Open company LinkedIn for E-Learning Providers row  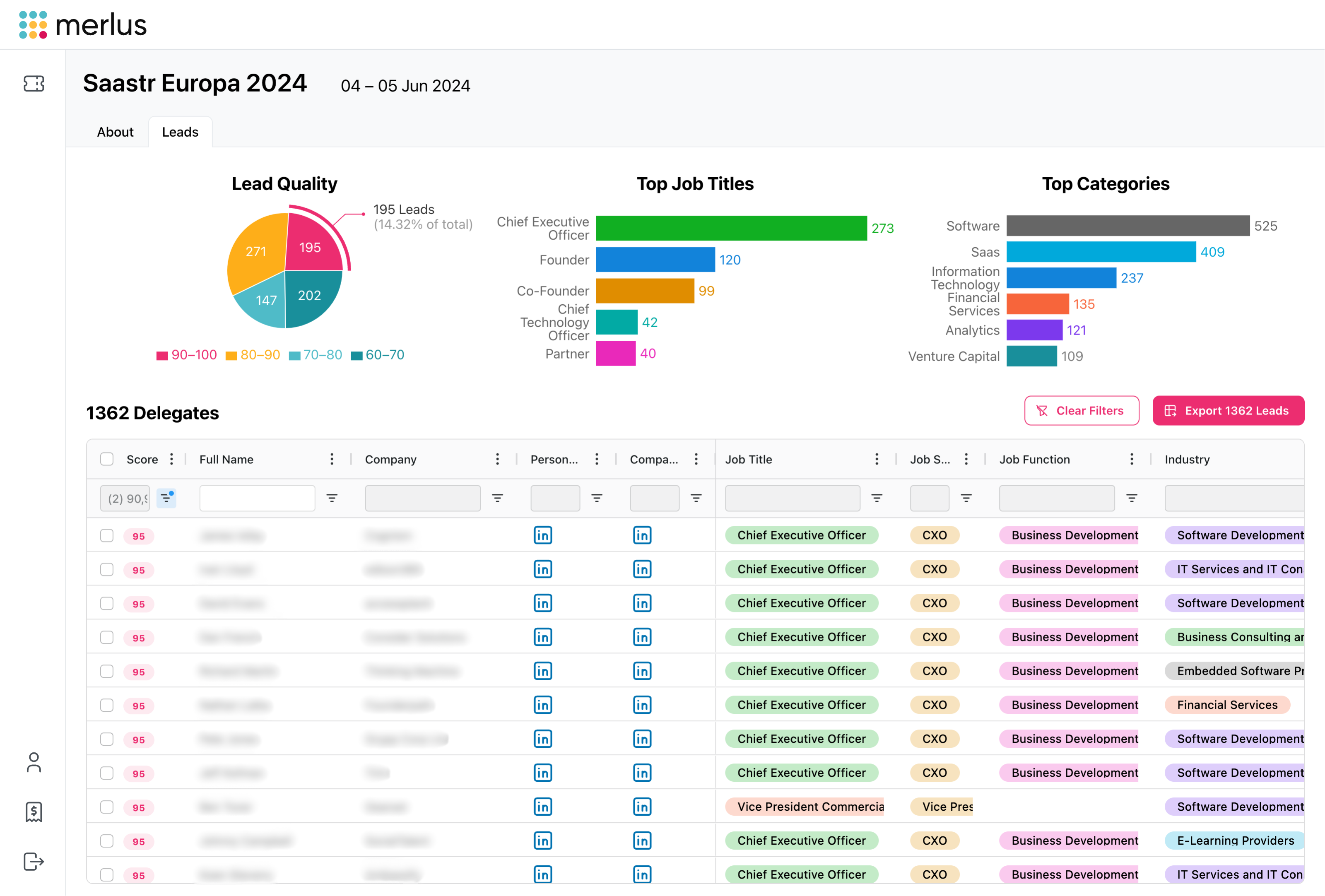point(642,841)
